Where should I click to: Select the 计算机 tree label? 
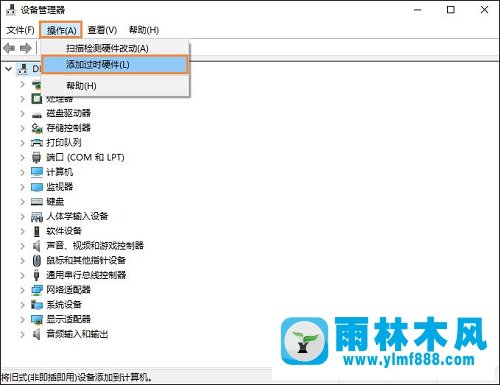click(x=59, y=172)
